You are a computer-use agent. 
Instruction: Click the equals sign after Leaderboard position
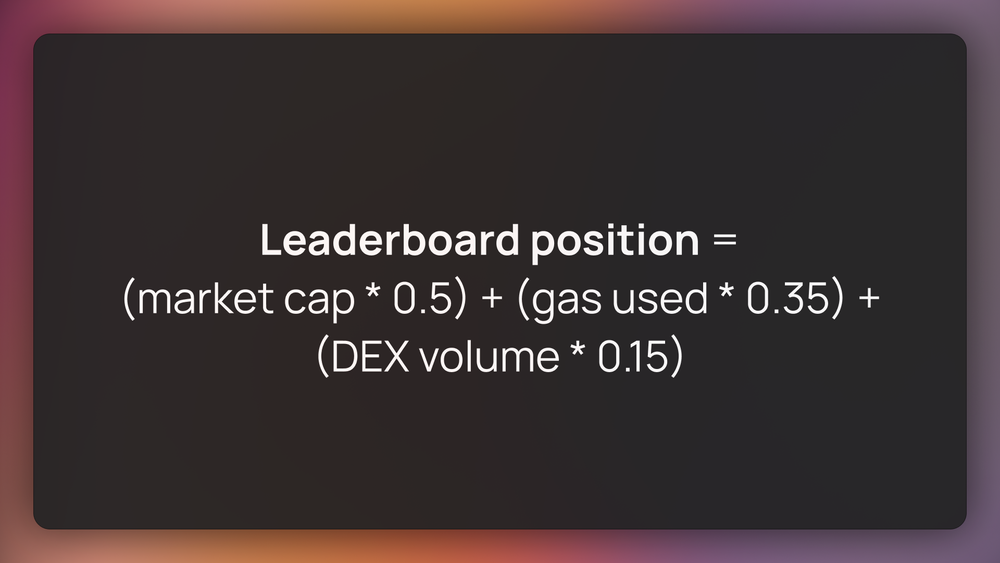724,242
